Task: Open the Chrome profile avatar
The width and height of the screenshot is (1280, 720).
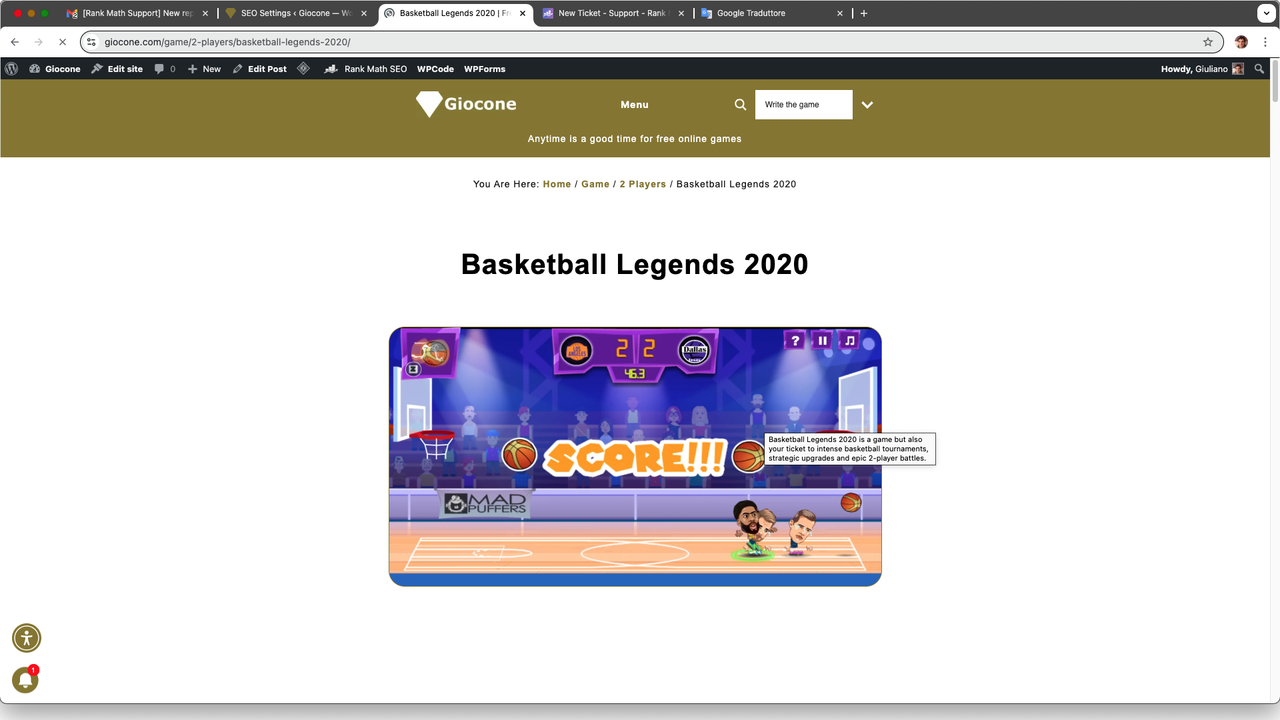Action: pyautogui.click(x=1241, y=42)
